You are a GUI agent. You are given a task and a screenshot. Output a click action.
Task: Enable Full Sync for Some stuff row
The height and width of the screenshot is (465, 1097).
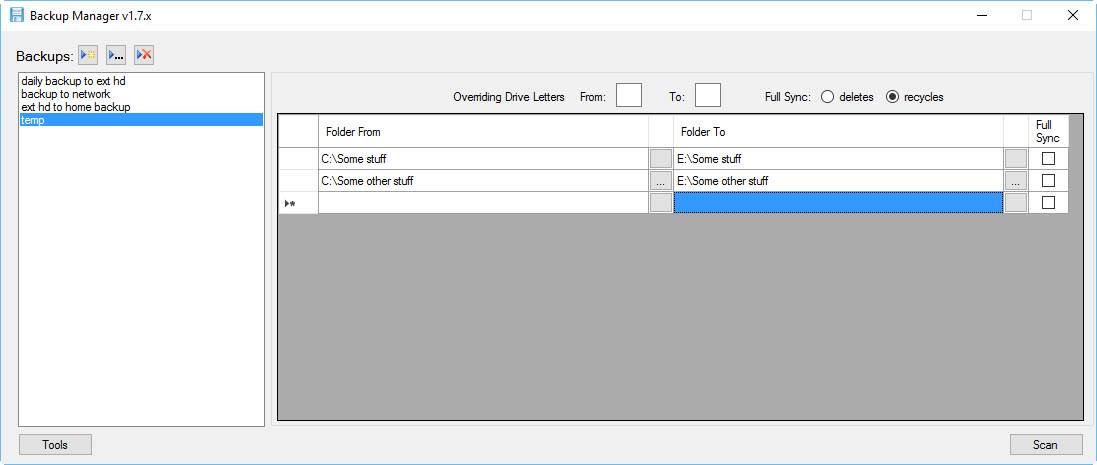click(1048, 159)
